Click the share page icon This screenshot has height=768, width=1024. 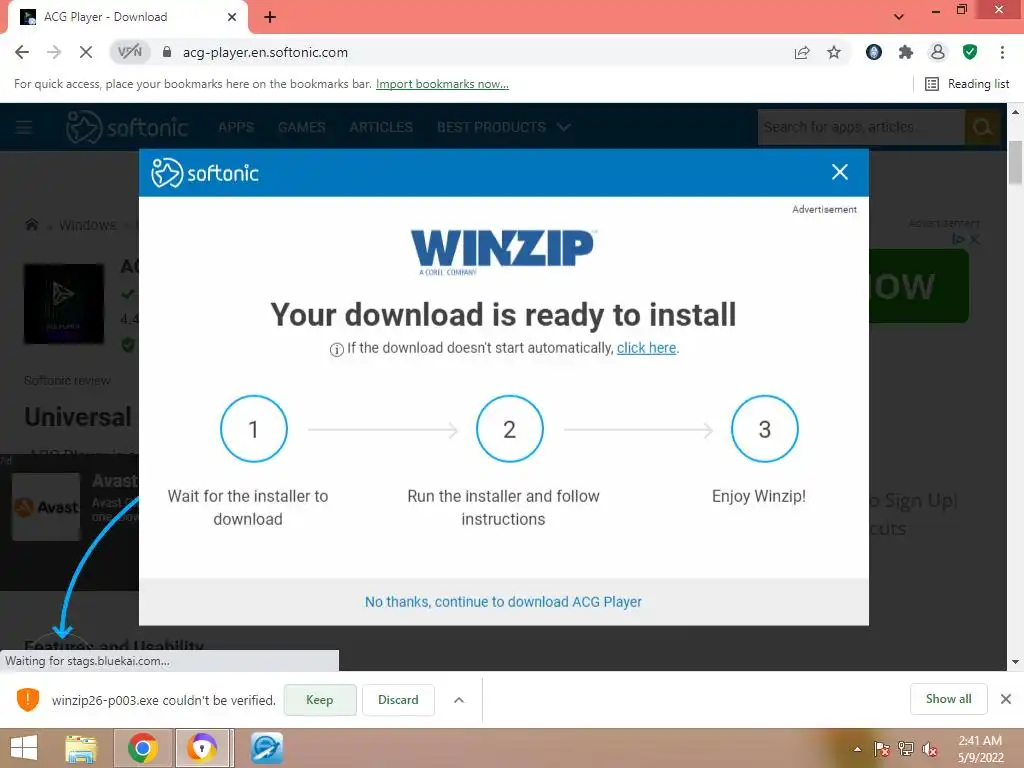tap(802, 52)
